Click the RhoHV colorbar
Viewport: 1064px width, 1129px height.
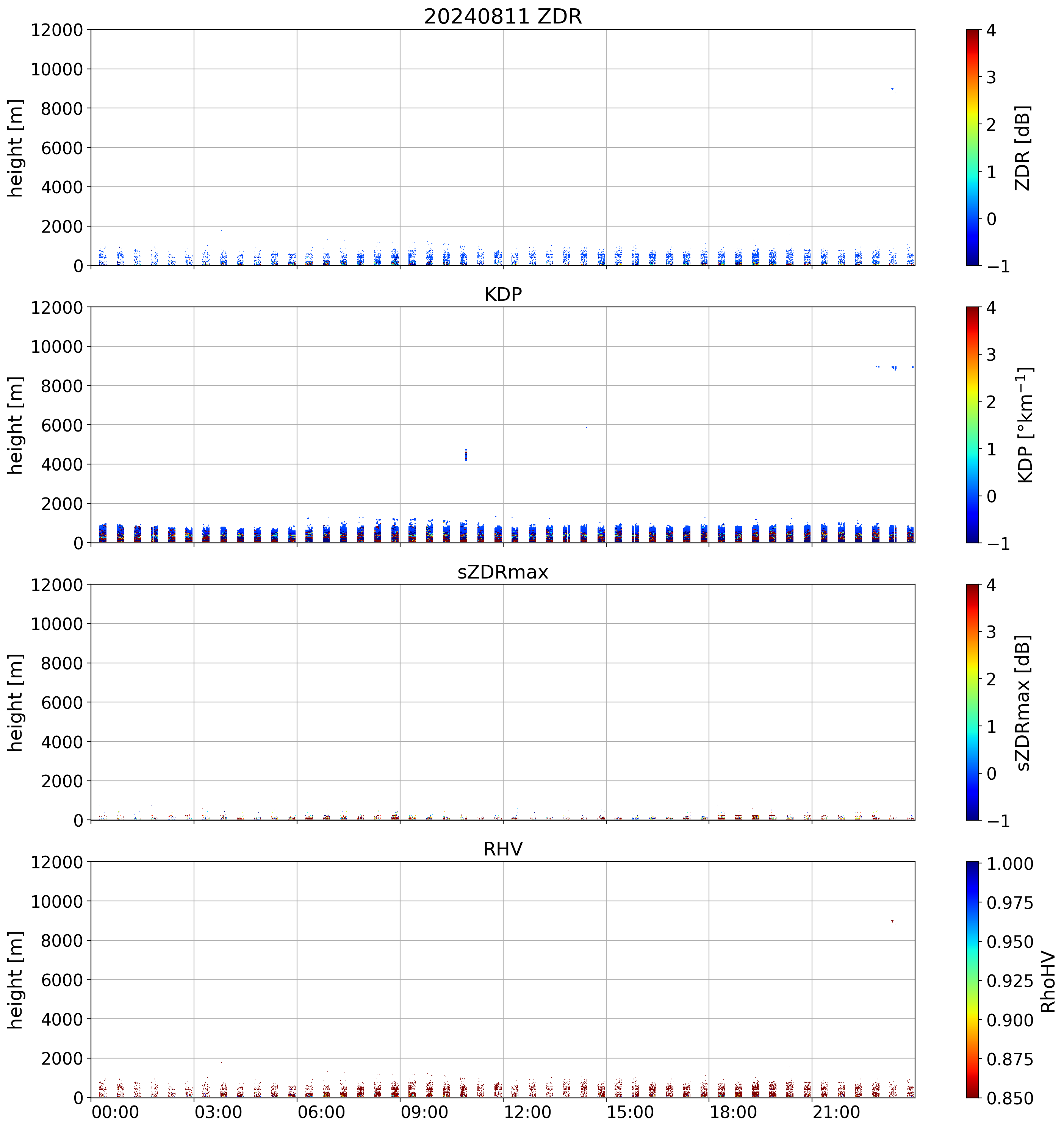[x=973, y=980]
